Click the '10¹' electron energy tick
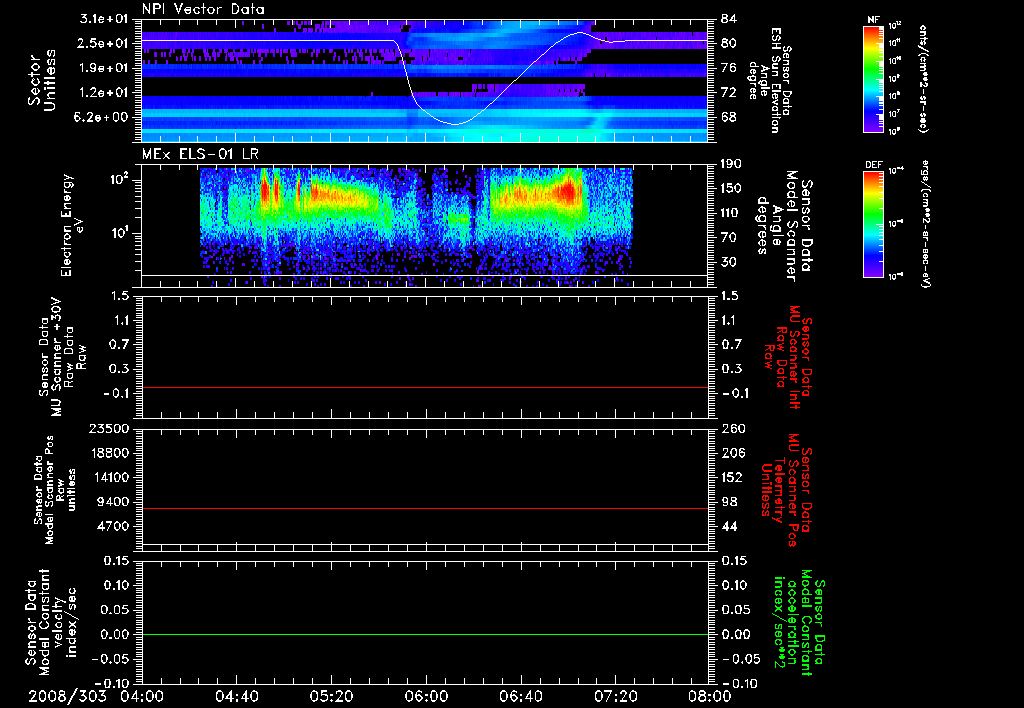This screenshot has width=1024, height=708. pos(118,233)
